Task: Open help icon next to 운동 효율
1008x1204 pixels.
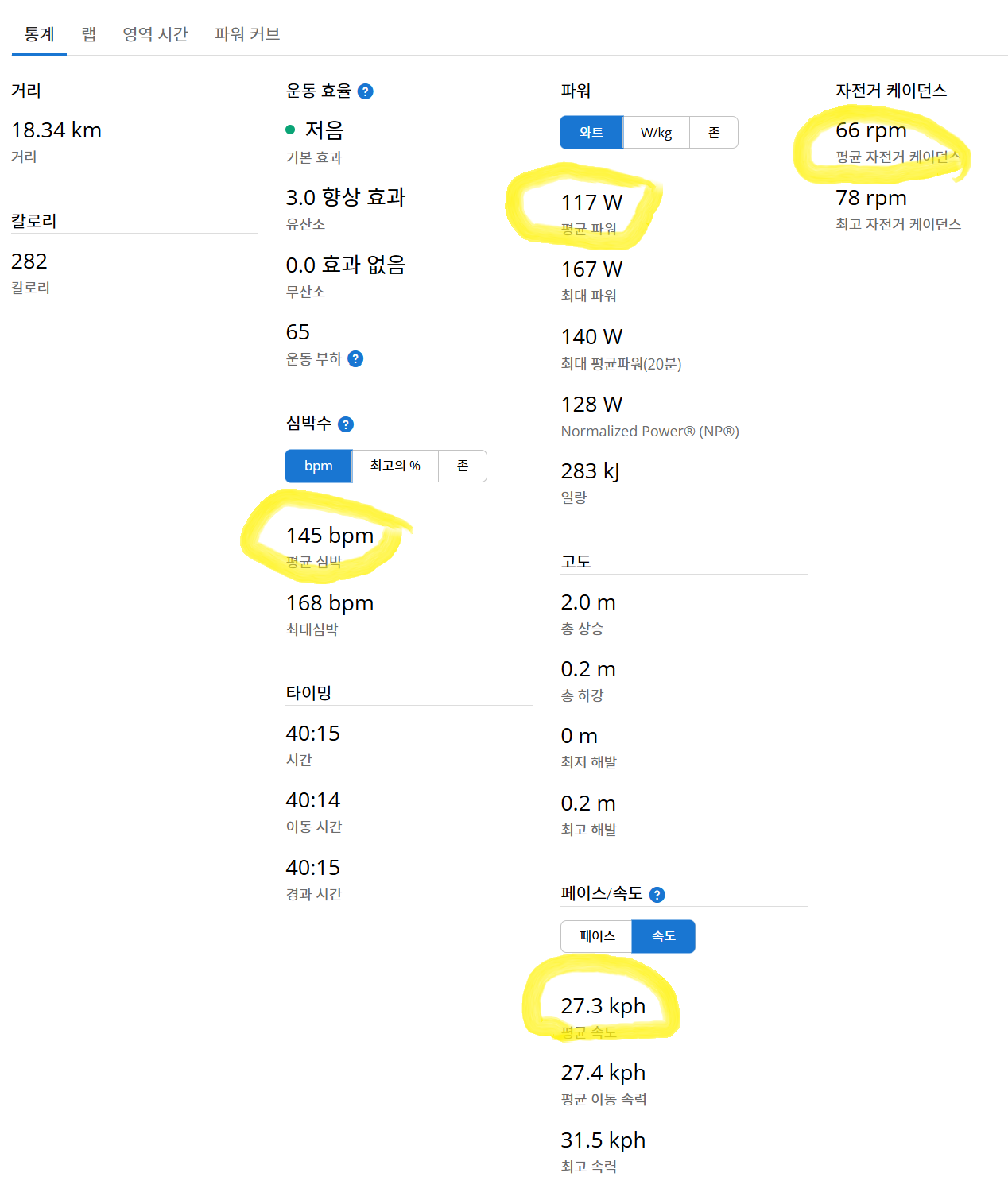Action: (366, 91)
